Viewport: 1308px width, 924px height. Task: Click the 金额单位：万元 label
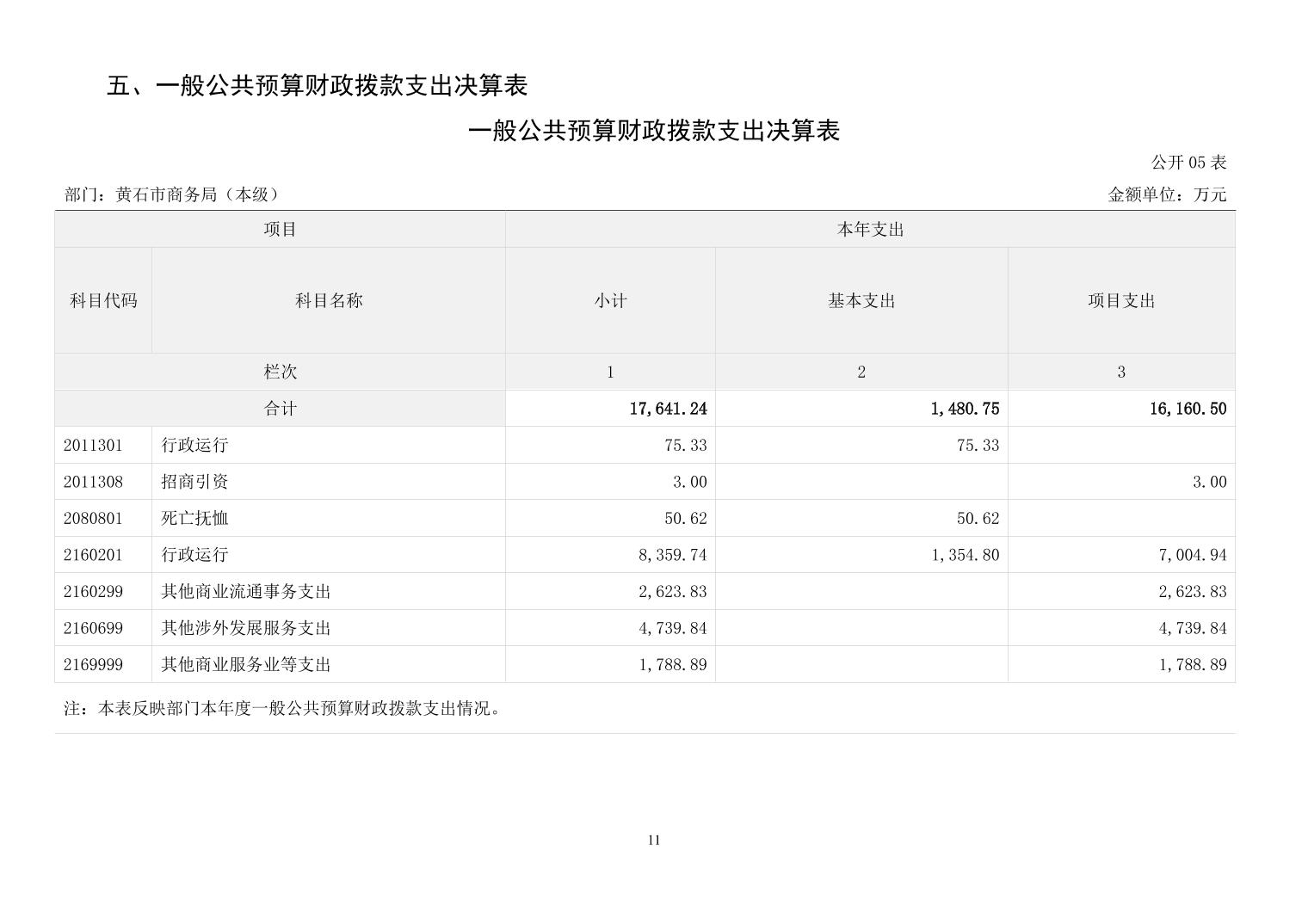(1166, 194)
